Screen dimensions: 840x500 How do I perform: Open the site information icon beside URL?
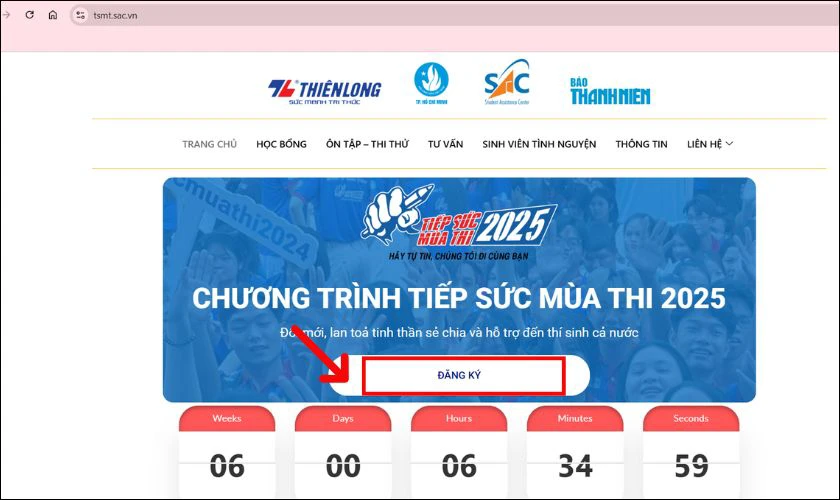point(80,15)
